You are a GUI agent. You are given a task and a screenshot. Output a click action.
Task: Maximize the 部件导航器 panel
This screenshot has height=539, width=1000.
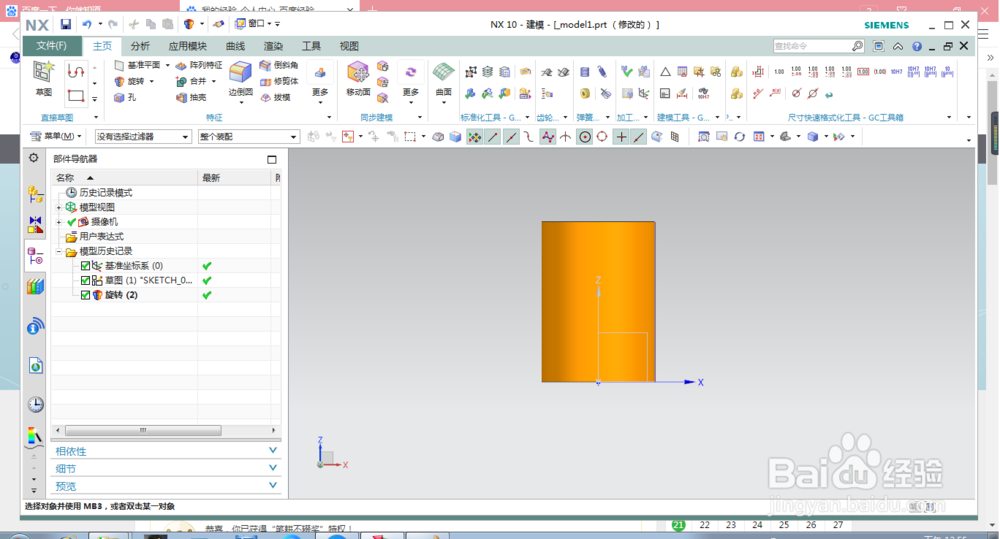click(x=272, y=159)
